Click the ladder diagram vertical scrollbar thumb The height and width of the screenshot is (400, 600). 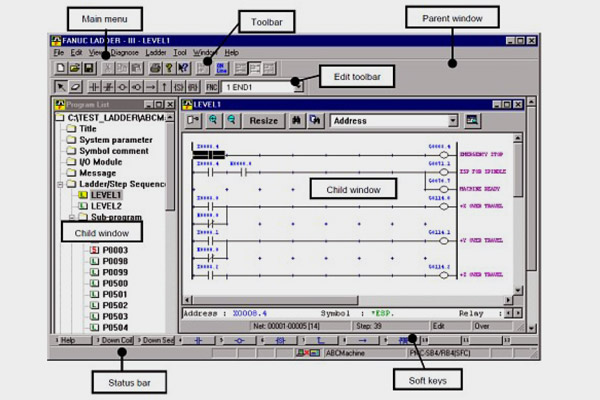(517, 170)
